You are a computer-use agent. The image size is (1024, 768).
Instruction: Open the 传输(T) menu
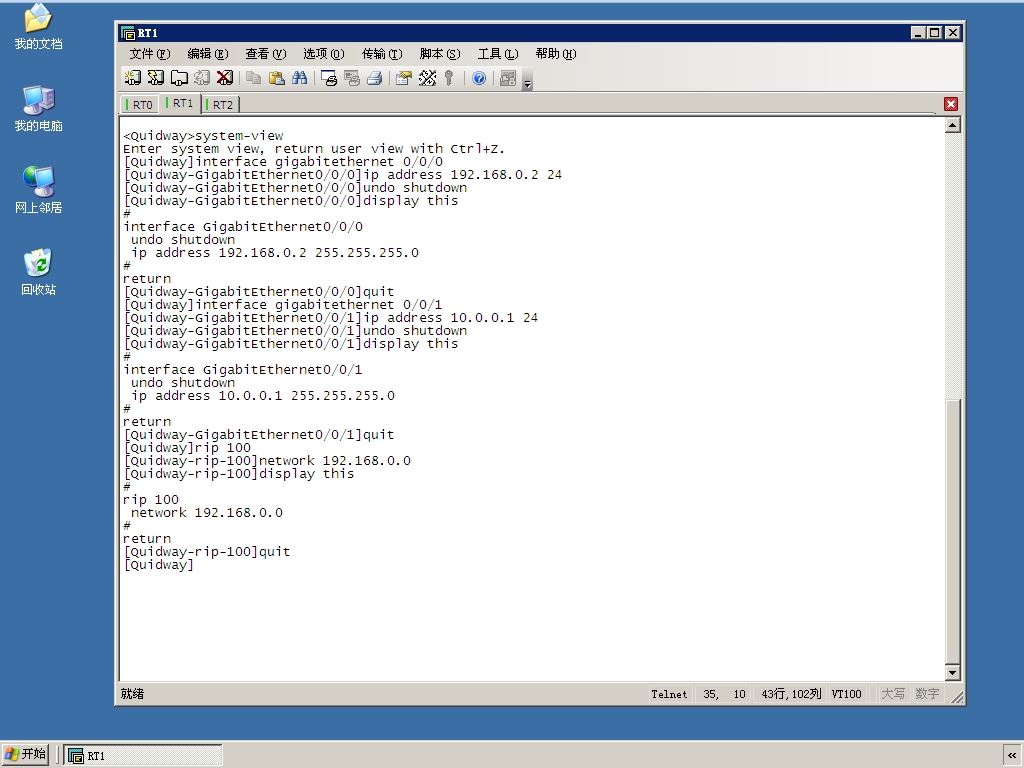382,54
